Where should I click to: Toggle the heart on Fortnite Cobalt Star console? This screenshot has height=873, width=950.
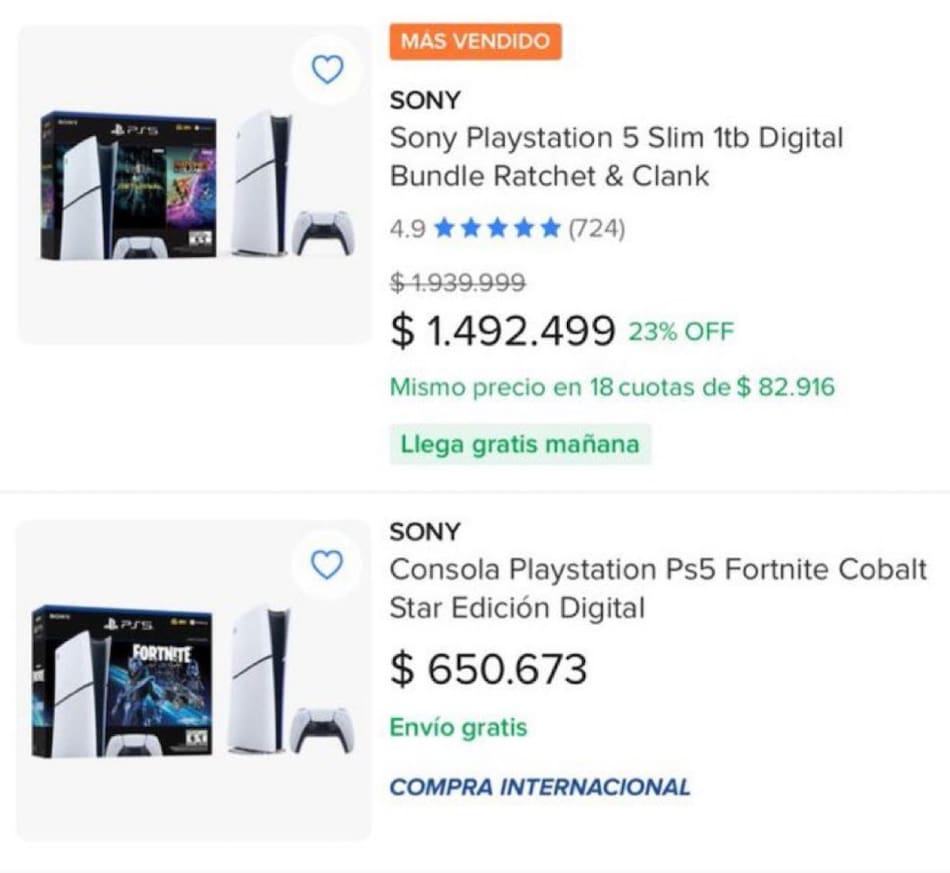(x=327, y=565)
